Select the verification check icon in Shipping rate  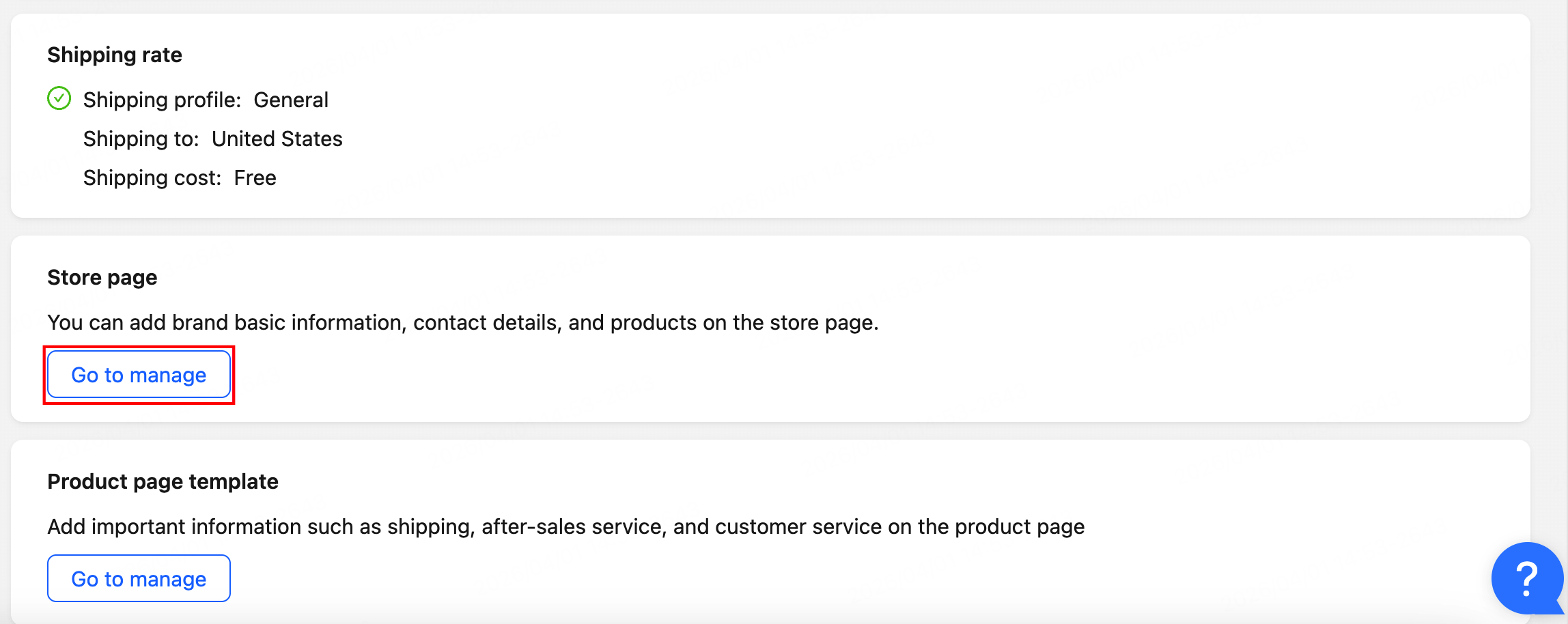[59, 99]
